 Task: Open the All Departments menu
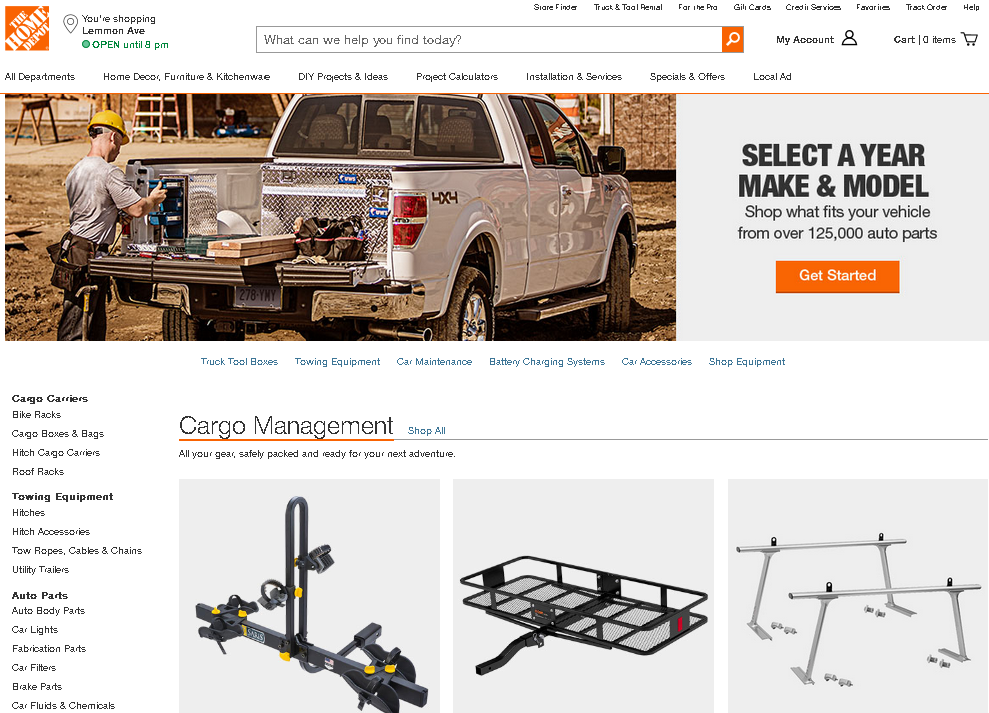40,76
